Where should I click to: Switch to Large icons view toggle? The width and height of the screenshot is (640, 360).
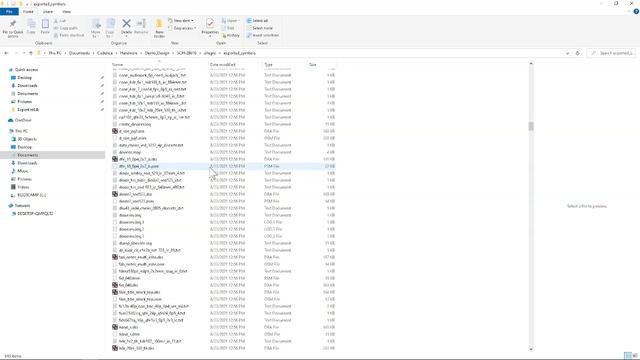(635, 356)
